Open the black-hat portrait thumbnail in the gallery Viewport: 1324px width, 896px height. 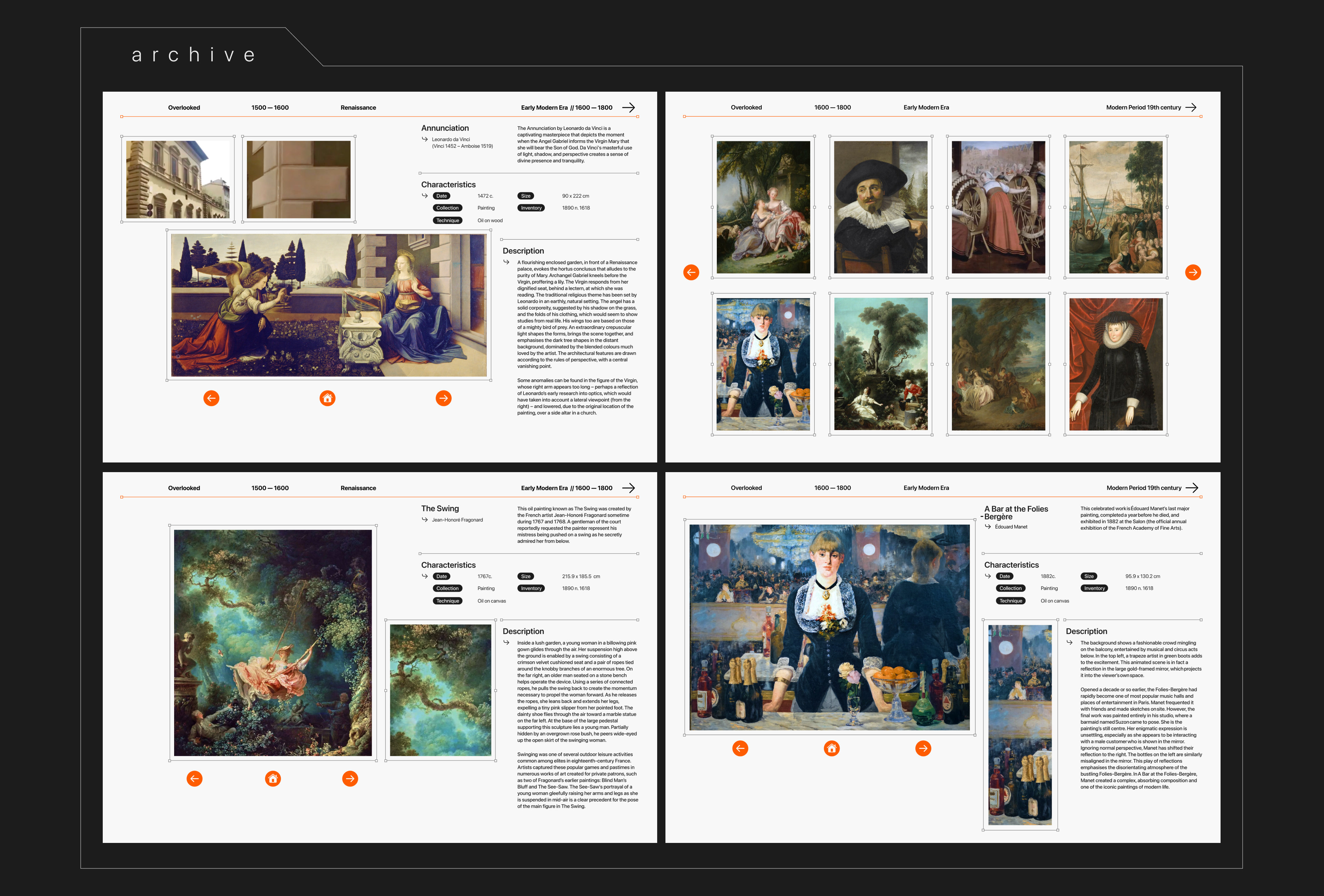click(880, 207)
